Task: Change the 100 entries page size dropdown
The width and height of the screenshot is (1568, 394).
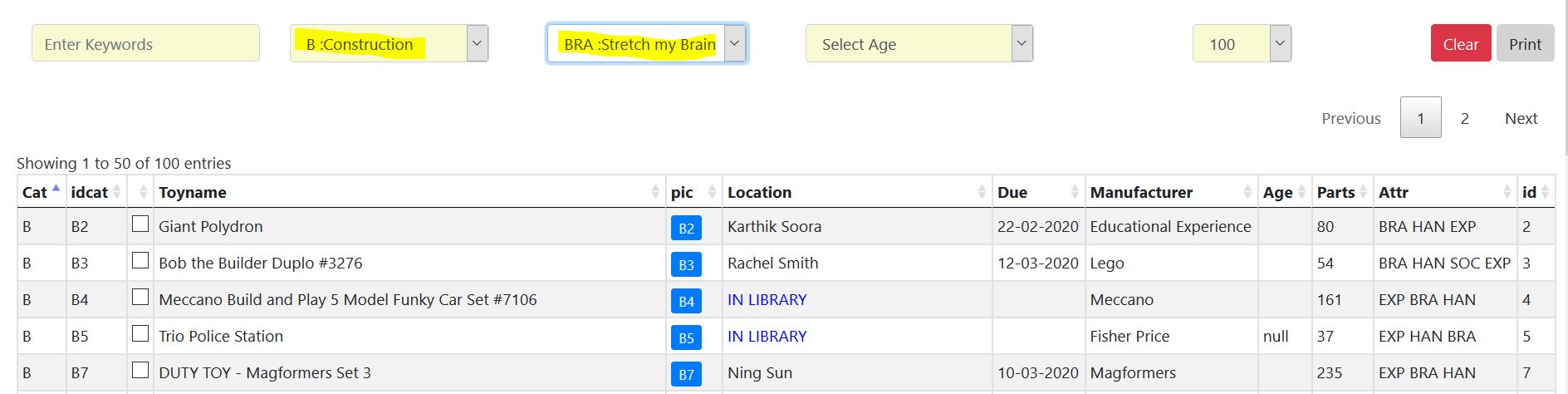Action: (x=1242, y=44)
